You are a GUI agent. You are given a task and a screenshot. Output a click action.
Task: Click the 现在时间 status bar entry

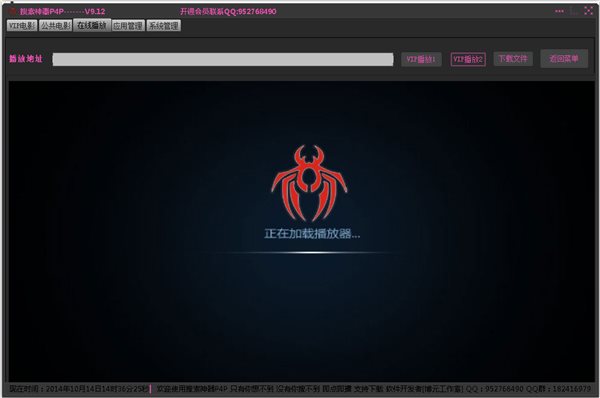pyautogui.click(x=78, y=389)
